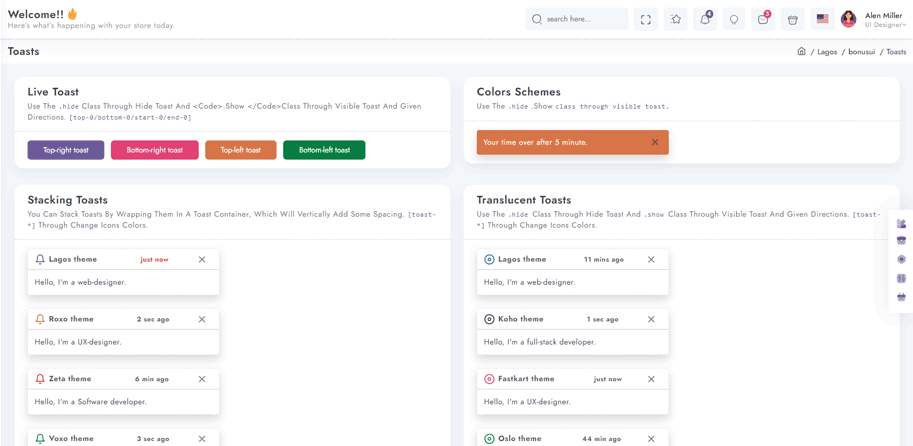Click the light bulb theme icon

(734, 19)
